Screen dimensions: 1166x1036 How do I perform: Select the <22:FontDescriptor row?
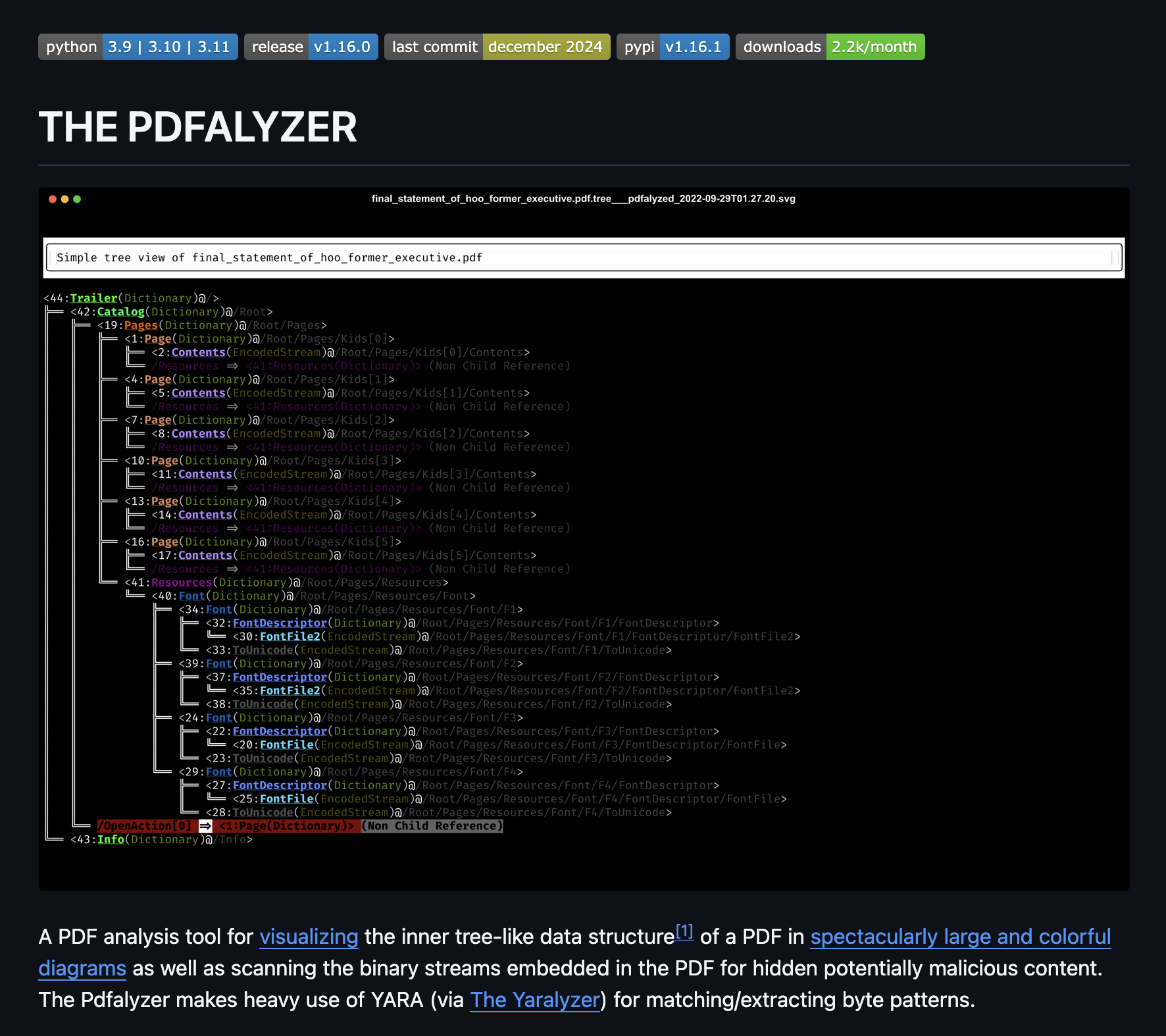coord(463,731)
